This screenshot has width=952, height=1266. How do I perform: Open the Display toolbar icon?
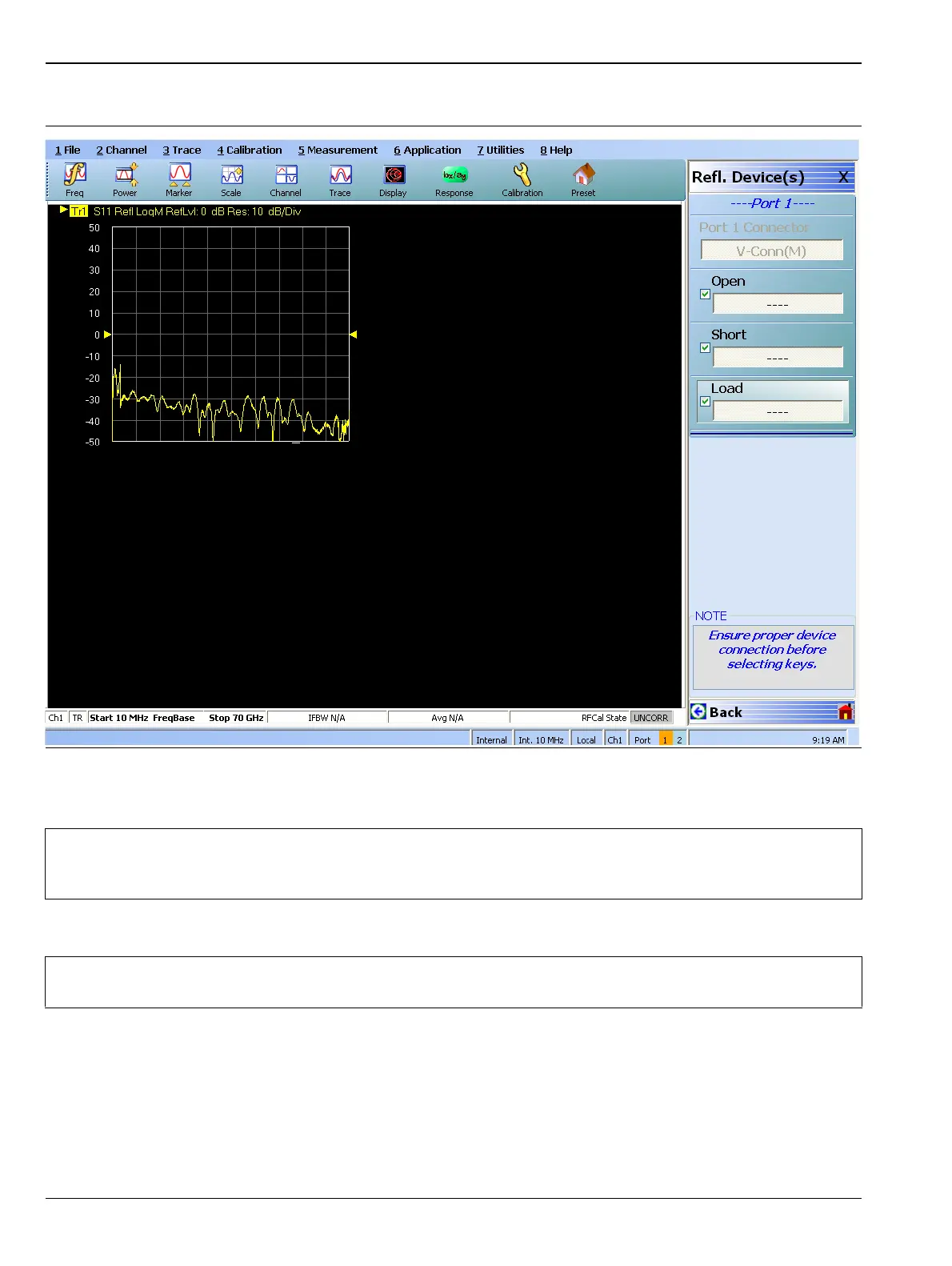point(393,179)
